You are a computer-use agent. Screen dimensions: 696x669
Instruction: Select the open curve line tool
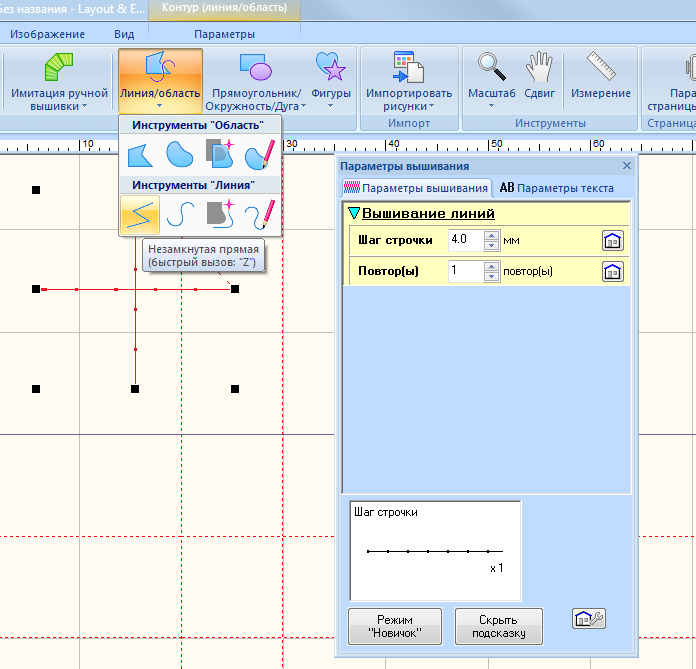[x=179, y=214]
